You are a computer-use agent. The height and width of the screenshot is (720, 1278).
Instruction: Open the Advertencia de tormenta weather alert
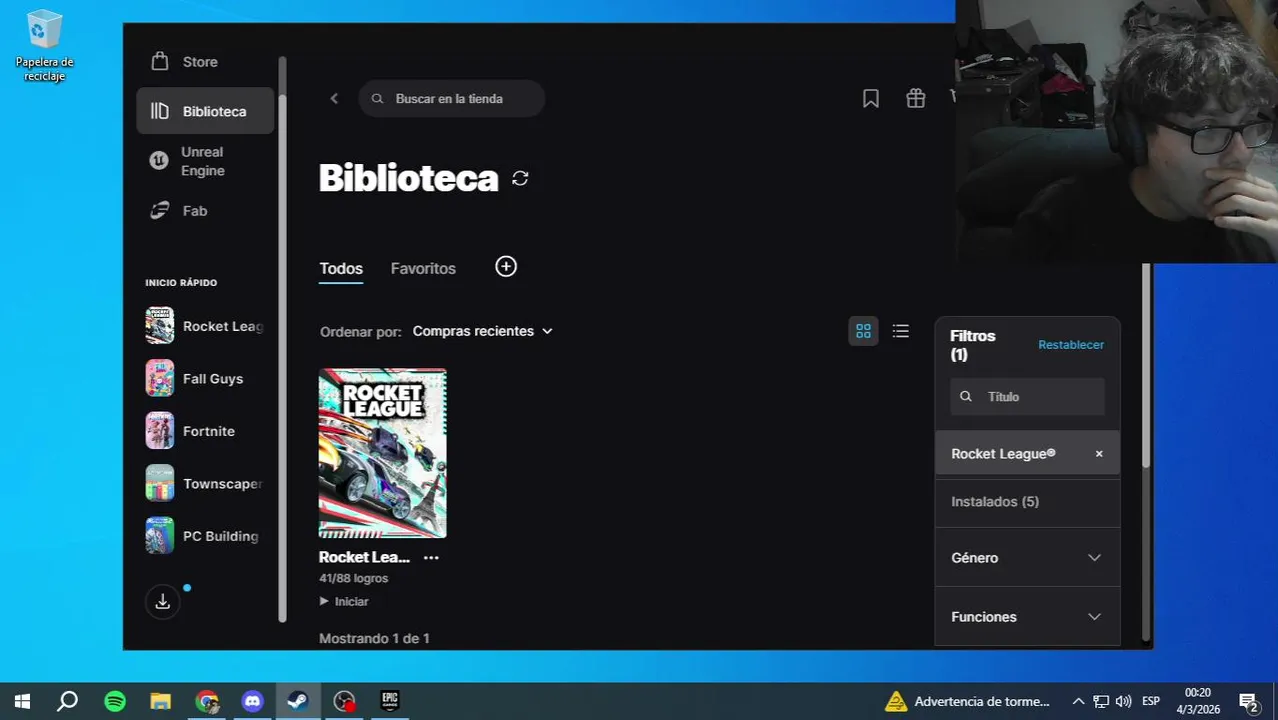click(968, 701)
